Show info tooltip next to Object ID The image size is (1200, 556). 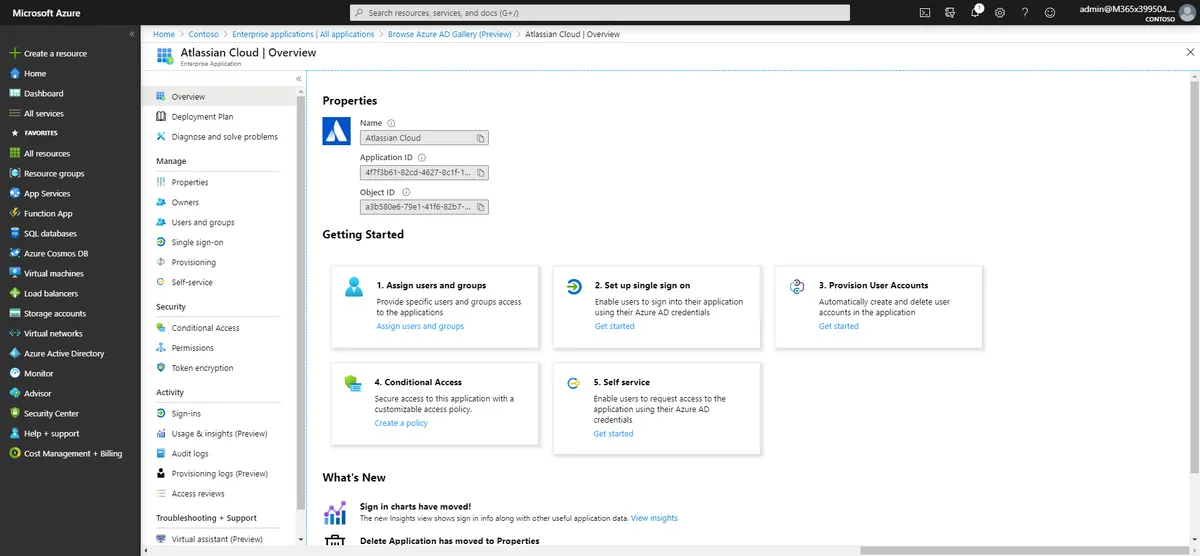[405, 192]
